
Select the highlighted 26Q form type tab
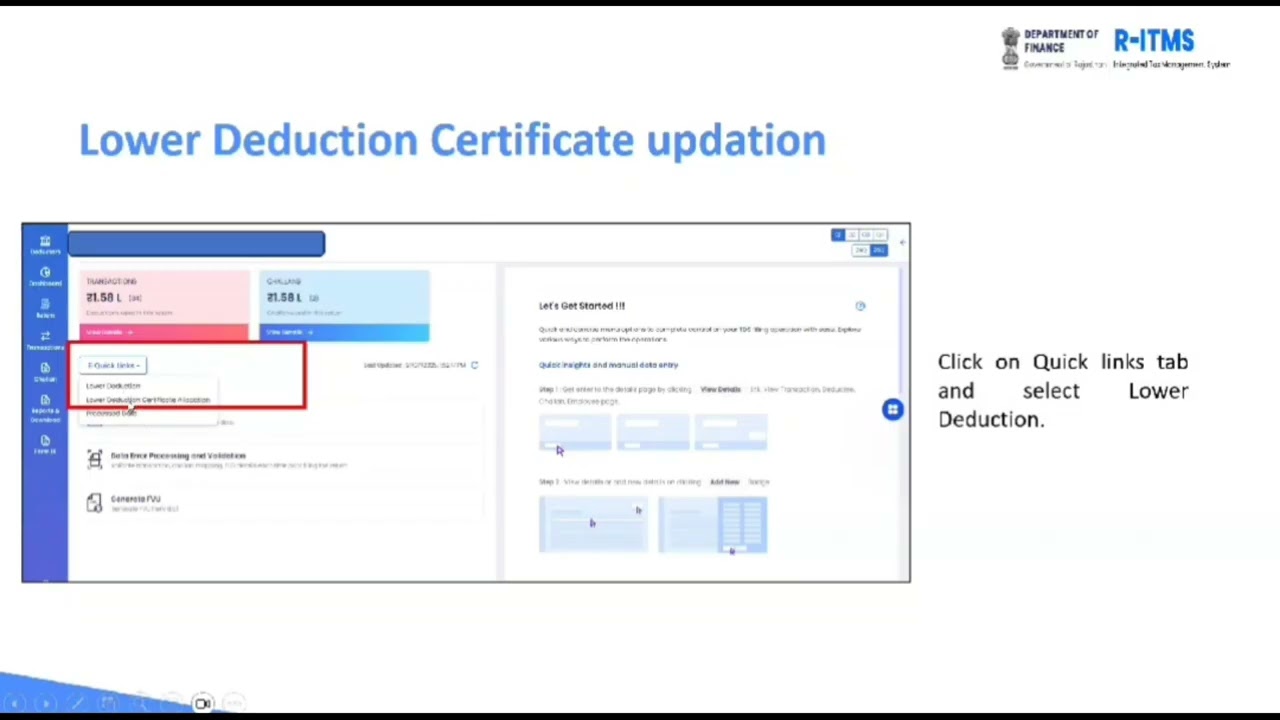pyautogui.click(x=879, y=250)
